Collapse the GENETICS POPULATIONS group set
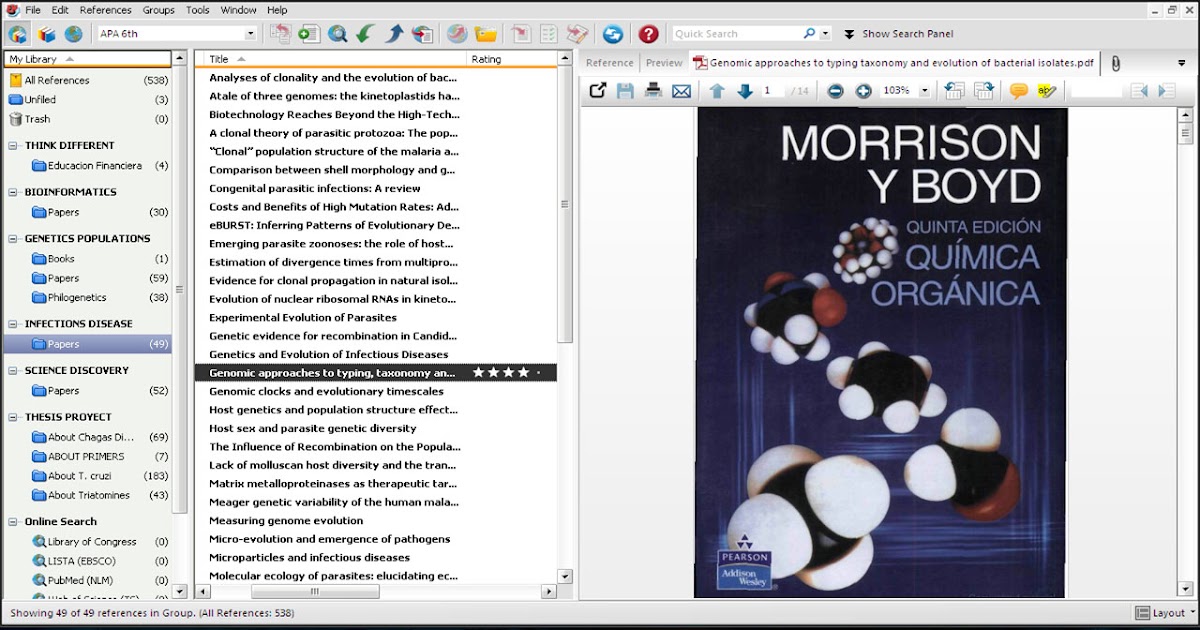The height and width of the screenshot is (630, 1200). 14,239
